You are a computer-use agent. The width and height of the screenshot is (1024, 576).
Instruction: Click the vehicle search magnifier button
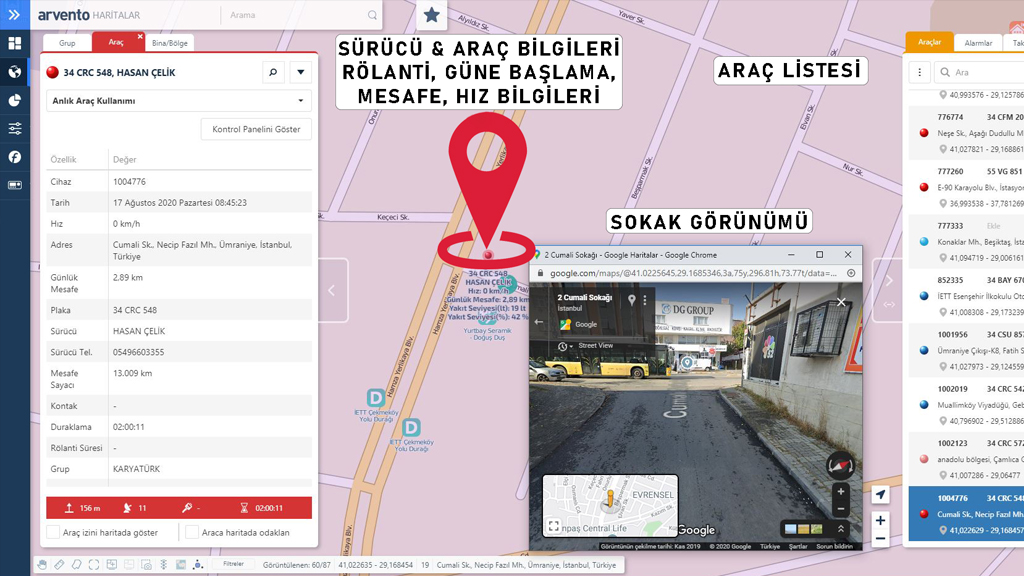pyautogui.click(x=274, y=72)
